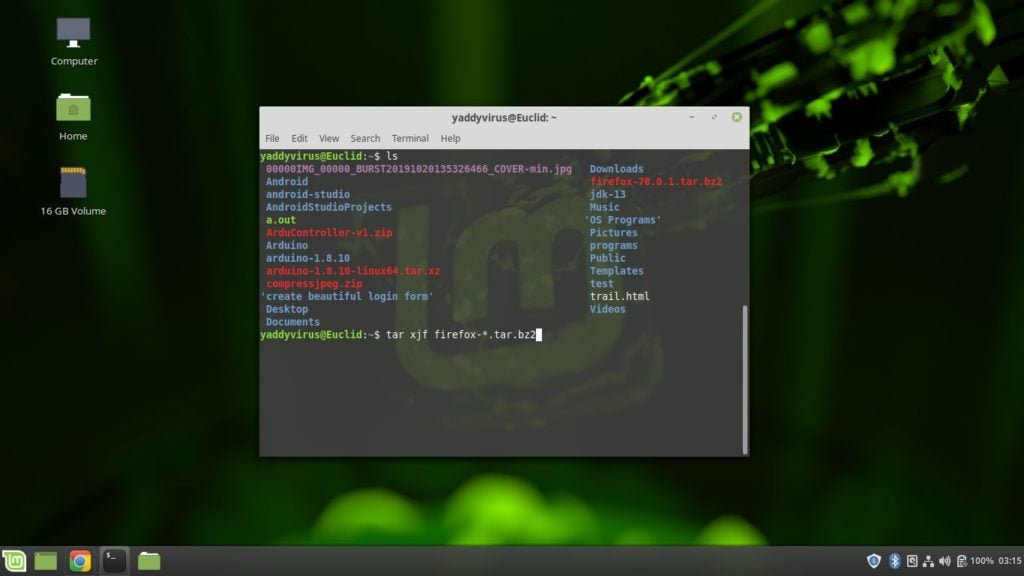Click the removable drives tray icon

pyautogui.click(x=912, y=561)
